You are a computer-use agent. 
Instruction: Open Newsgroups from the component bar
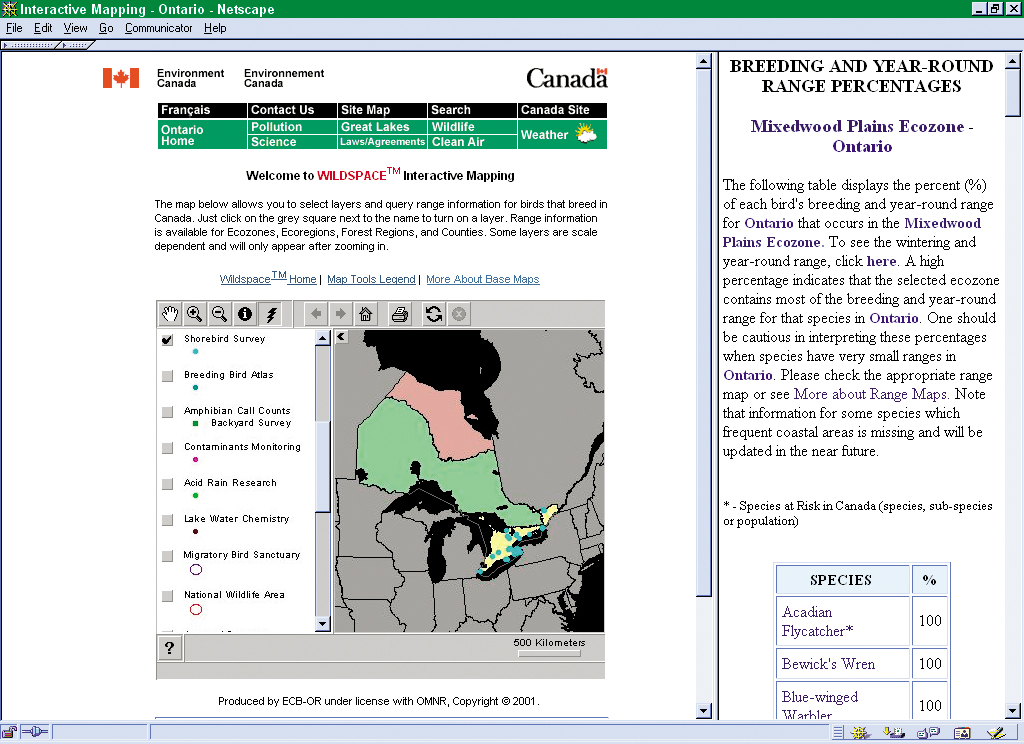[x=928, y=733]
